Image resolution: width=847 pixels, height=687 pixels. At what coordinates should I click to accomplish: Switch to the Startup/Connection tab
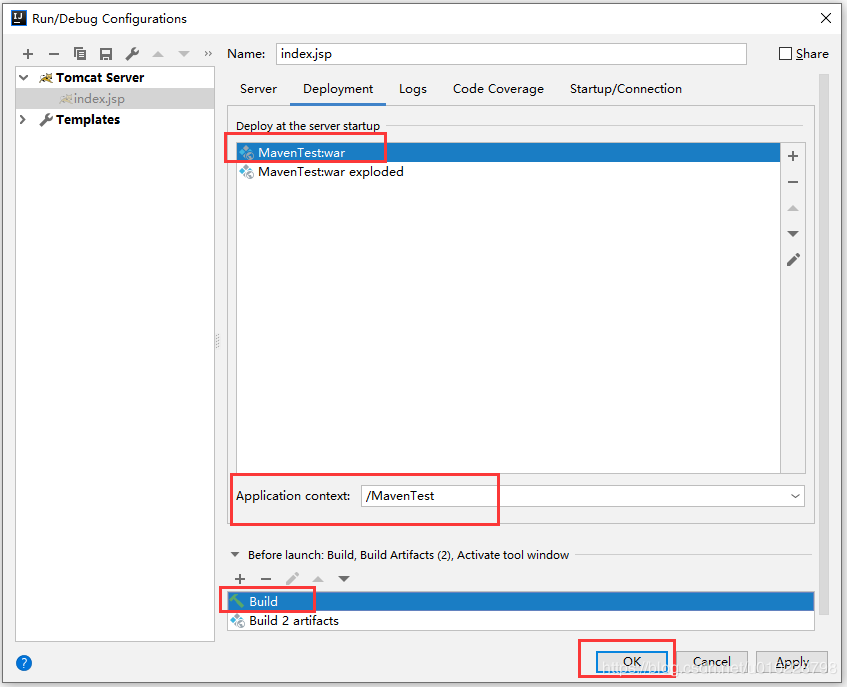point(626,89)
